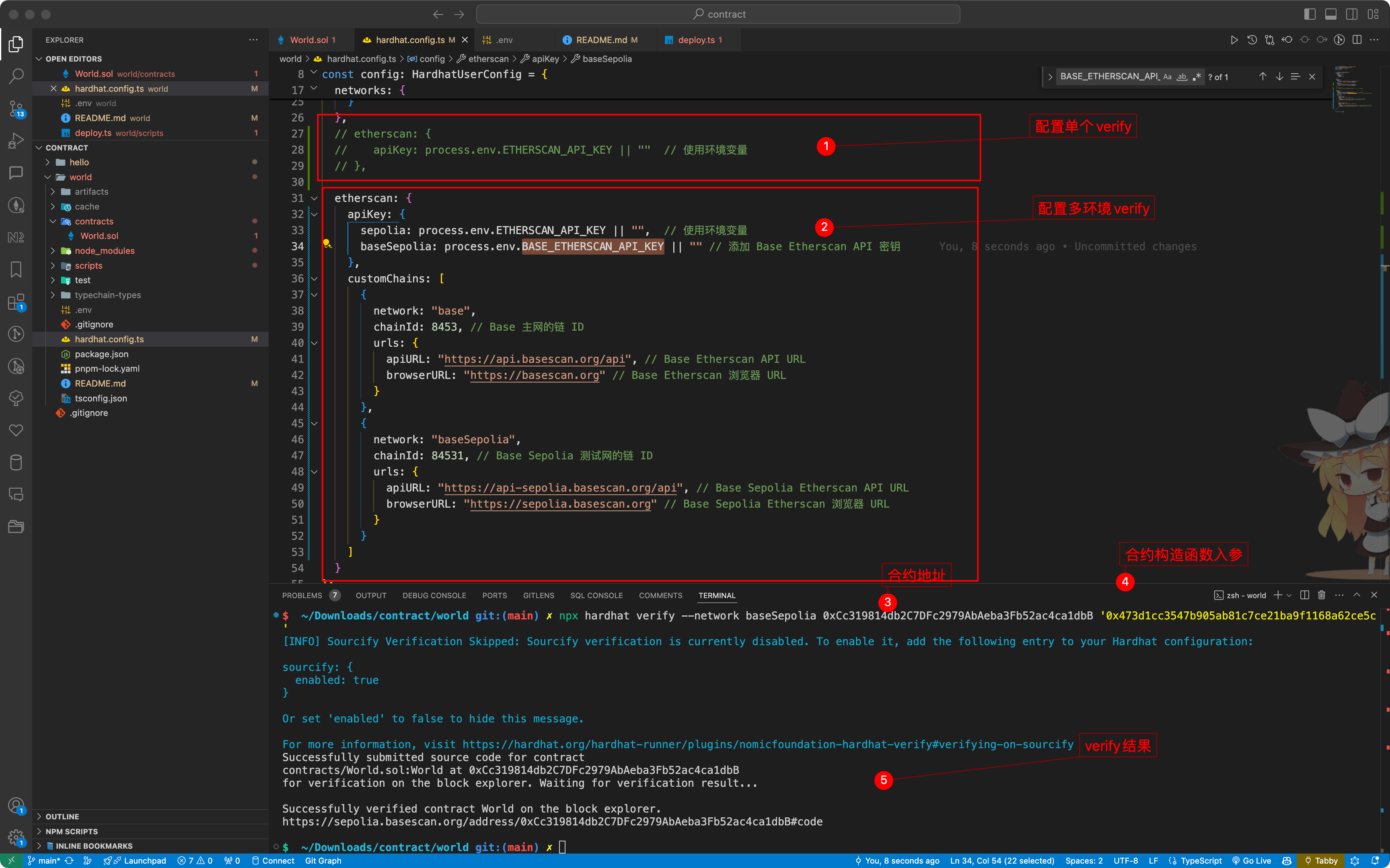Image resolution: width=1390 pixels, height=868 pixels.
Task: Open the Extensions view in activity bar
Action: point(16,302)
